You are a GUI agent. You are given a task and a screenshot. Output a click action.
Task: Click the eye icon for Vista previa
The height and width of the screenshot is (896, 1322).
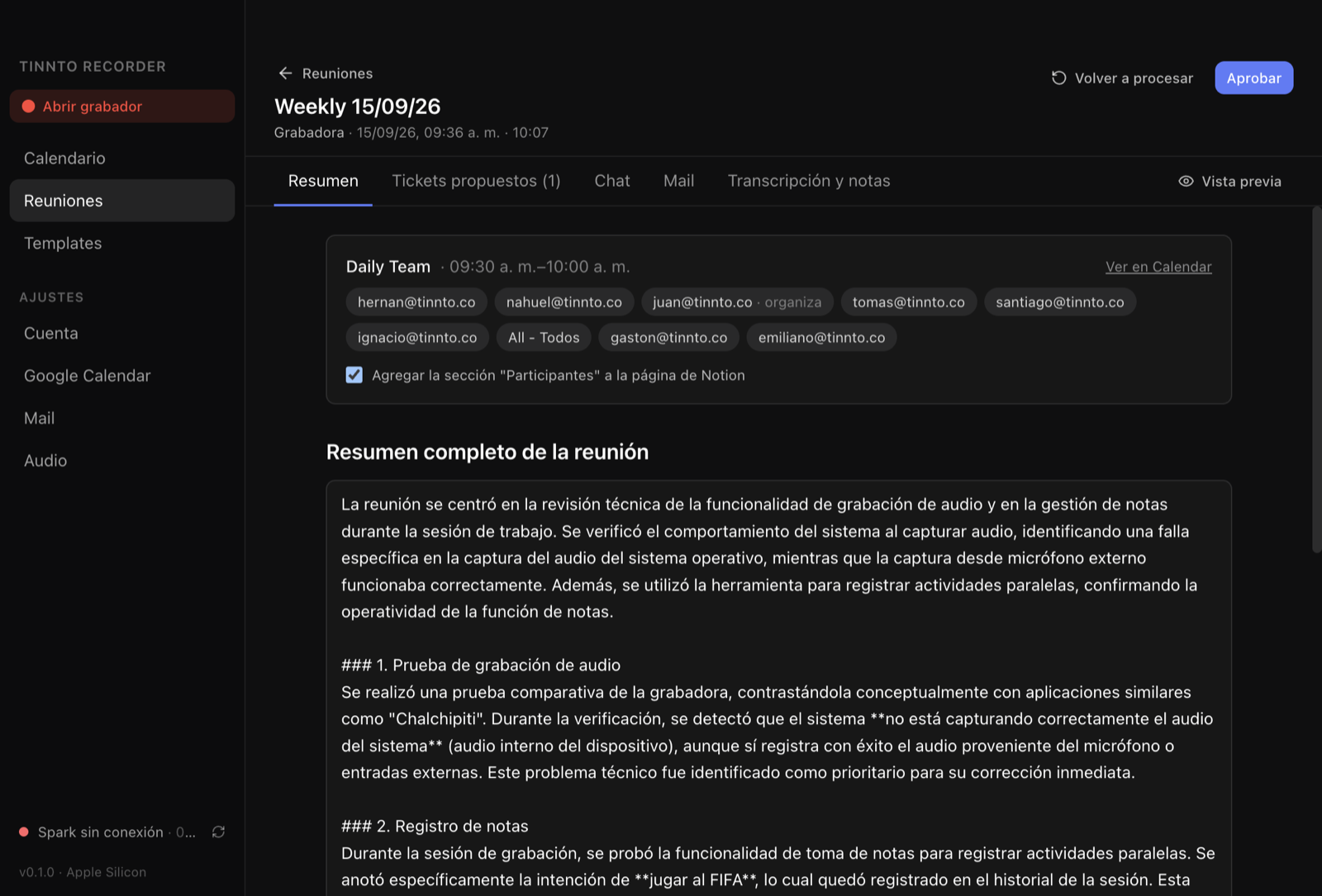1186,181
